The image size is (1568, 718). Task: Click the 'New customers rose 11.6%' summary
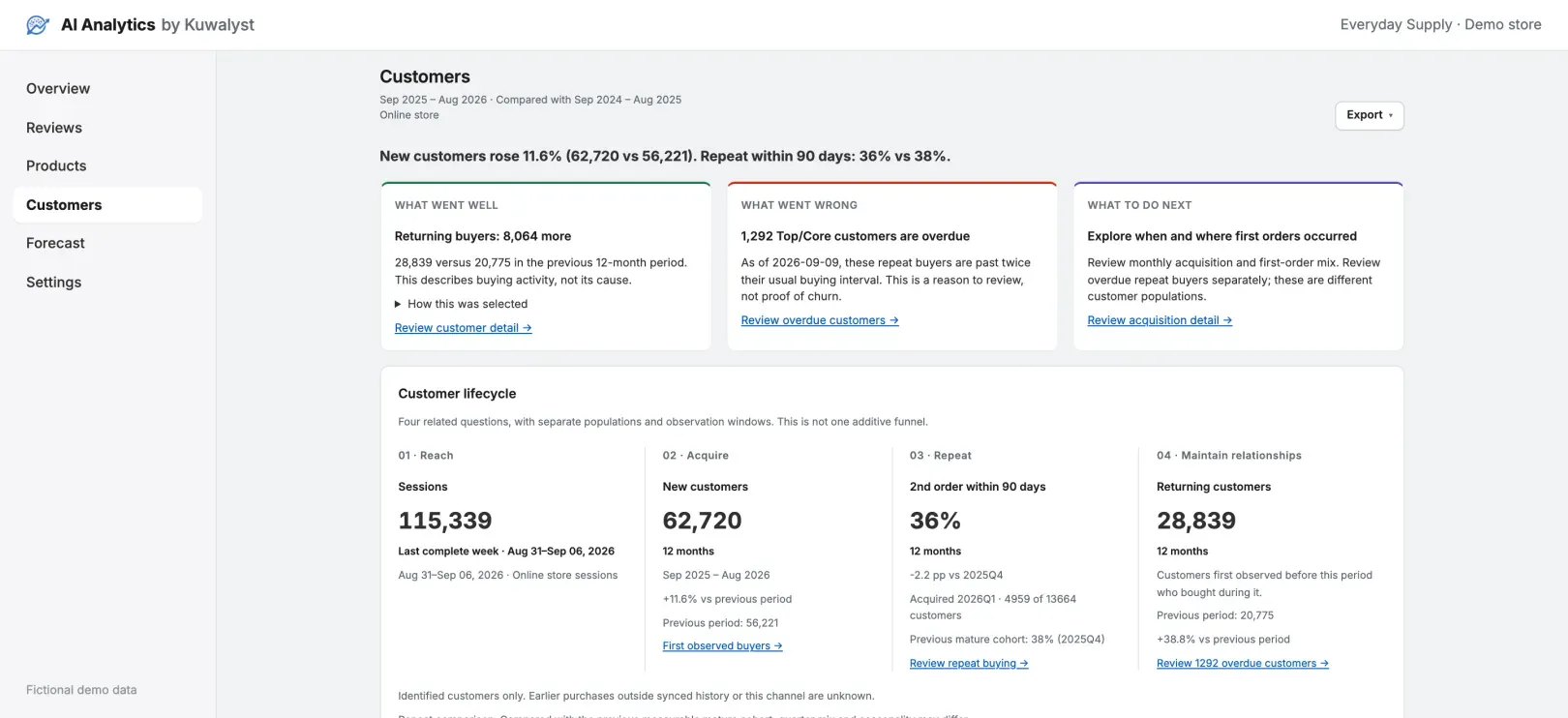[x=665, y=157]
